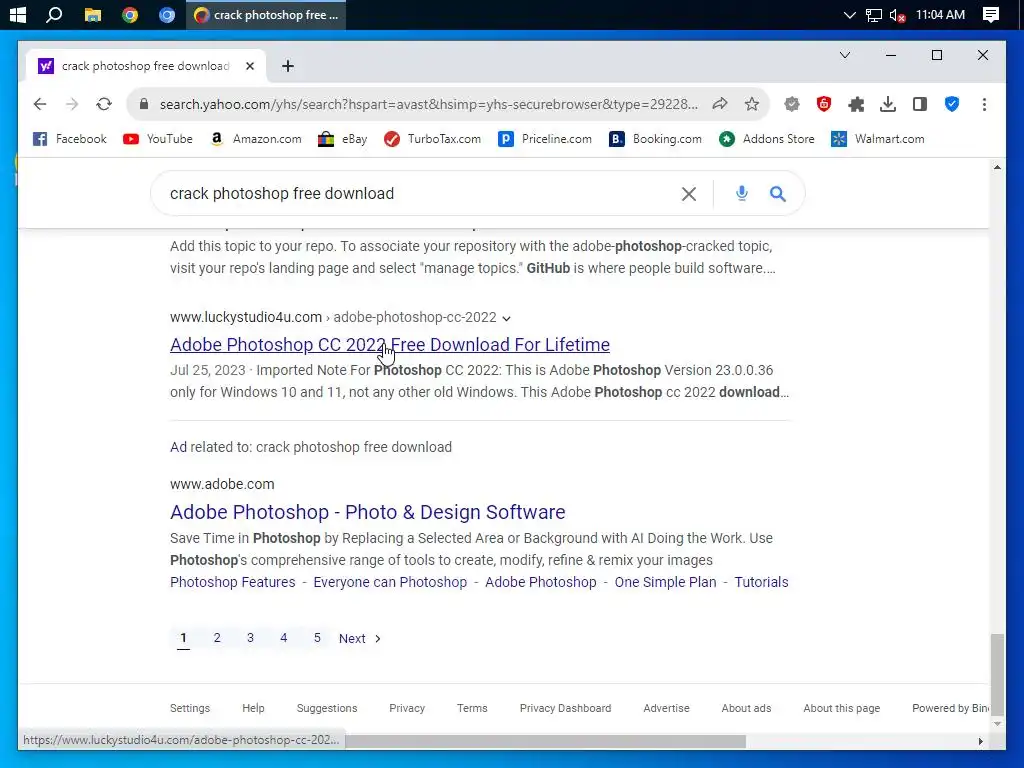
Task: Open the Everyone can Photoshop sublink
Action: pyautogui.click(x=390, y=582)
